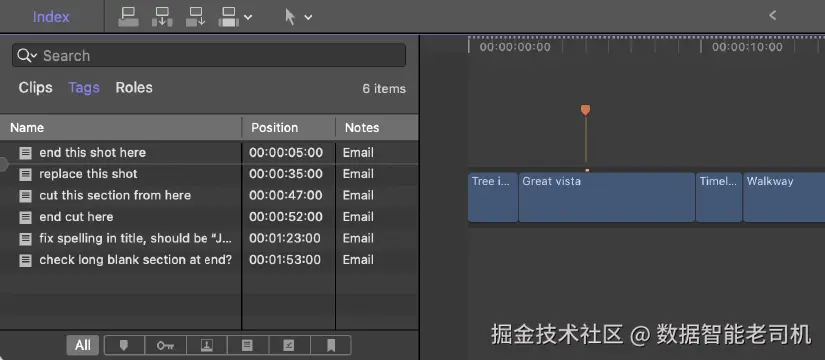Click position value 00:01:53:00
This screenshot has width=825, height=360.
[285, 260]
